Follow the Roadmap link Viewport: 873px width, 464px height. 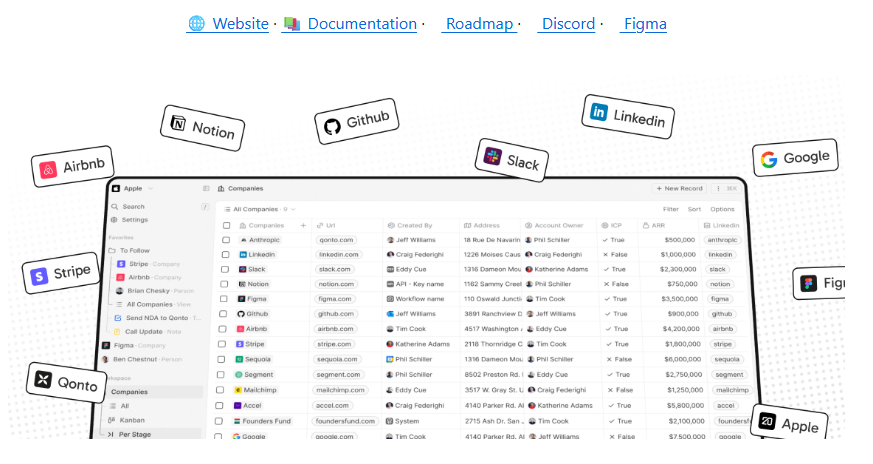point(479,24)
